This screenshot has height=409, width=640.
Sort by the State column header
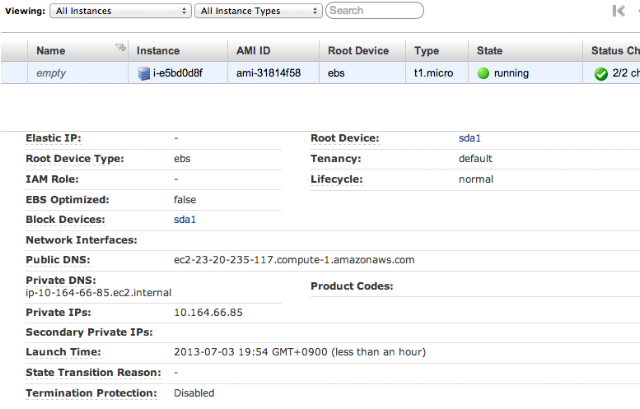pyautogui.click(x=525, y=51)
